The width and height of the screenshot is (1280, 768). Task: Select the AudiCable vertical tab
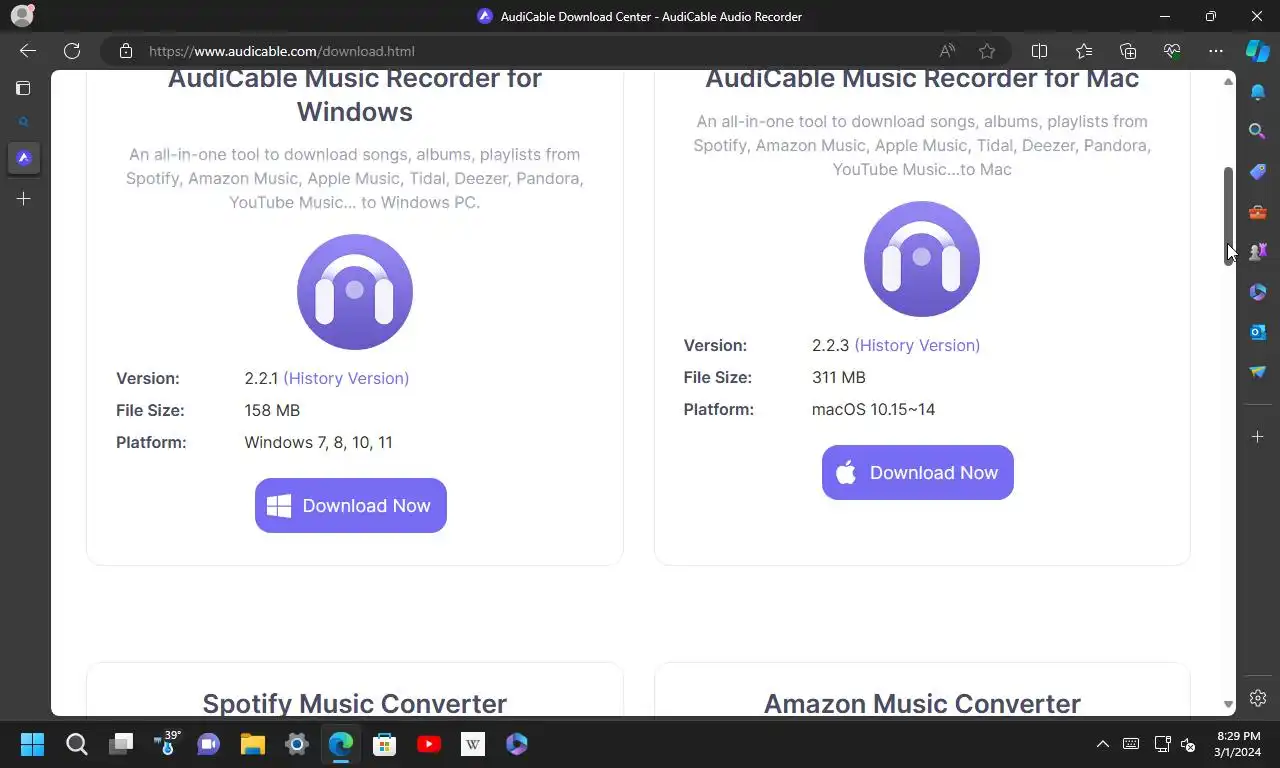24,158
